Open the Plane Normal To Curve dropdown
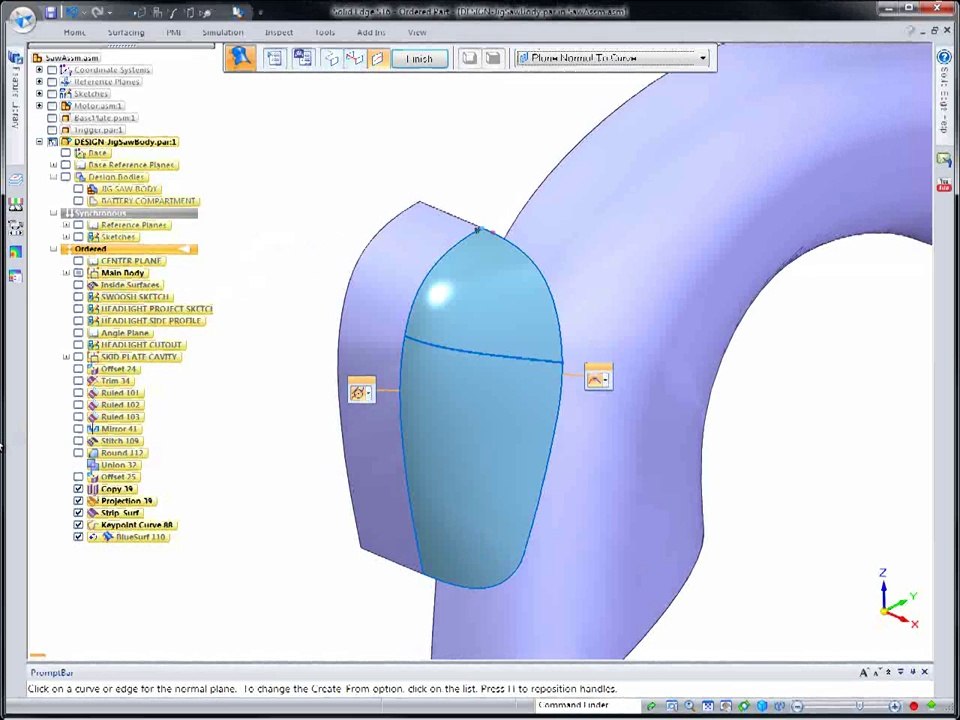960x720 pixels. point(702,58)
